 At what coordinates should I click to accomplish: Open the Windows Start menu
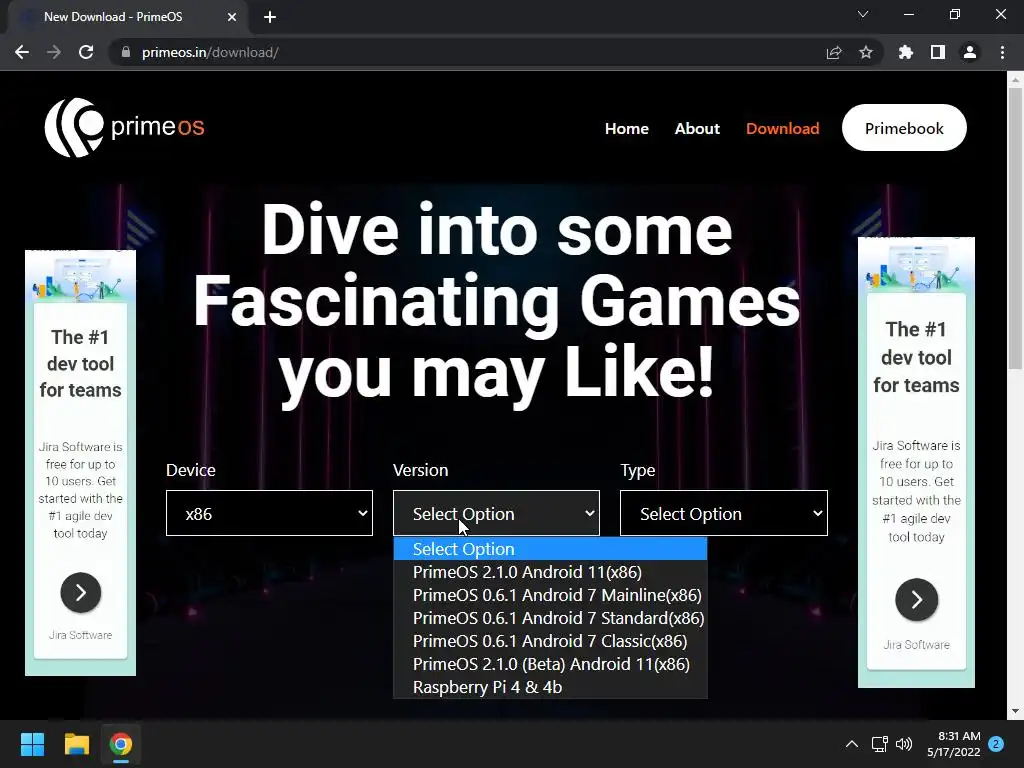[x=32, y=744]
